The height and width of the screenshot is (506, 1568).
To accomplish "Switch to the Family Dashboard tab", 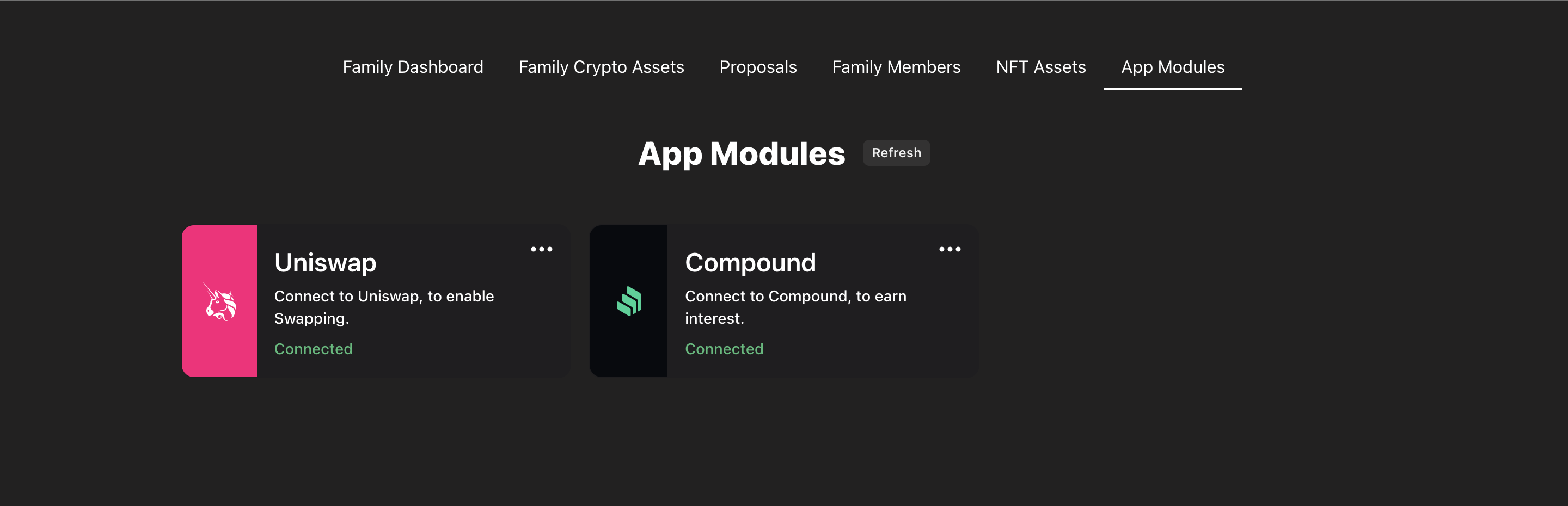I will [413, 67].
